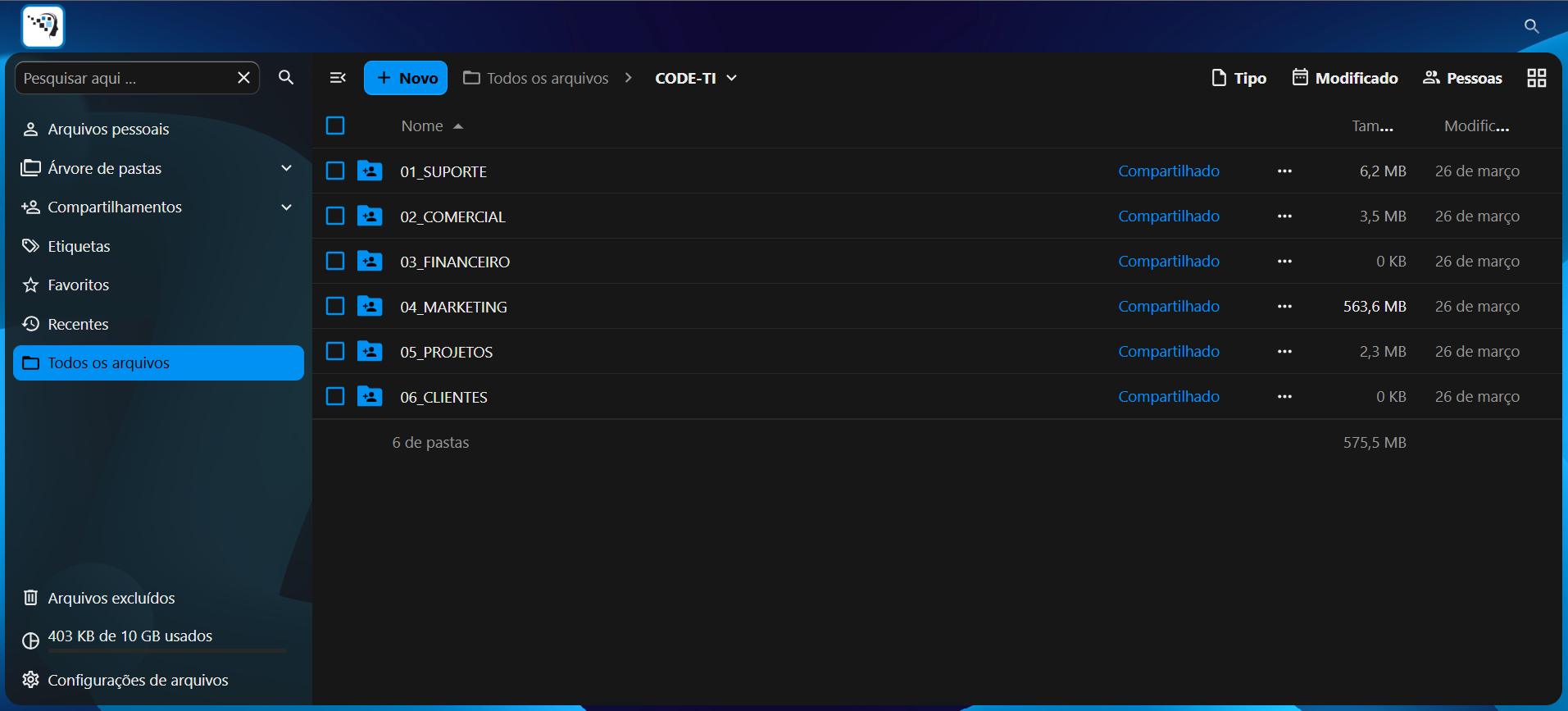Open Modificado filter dropdown
This screenshot has width=1568, height=711.
click(x=1345, y=78)
